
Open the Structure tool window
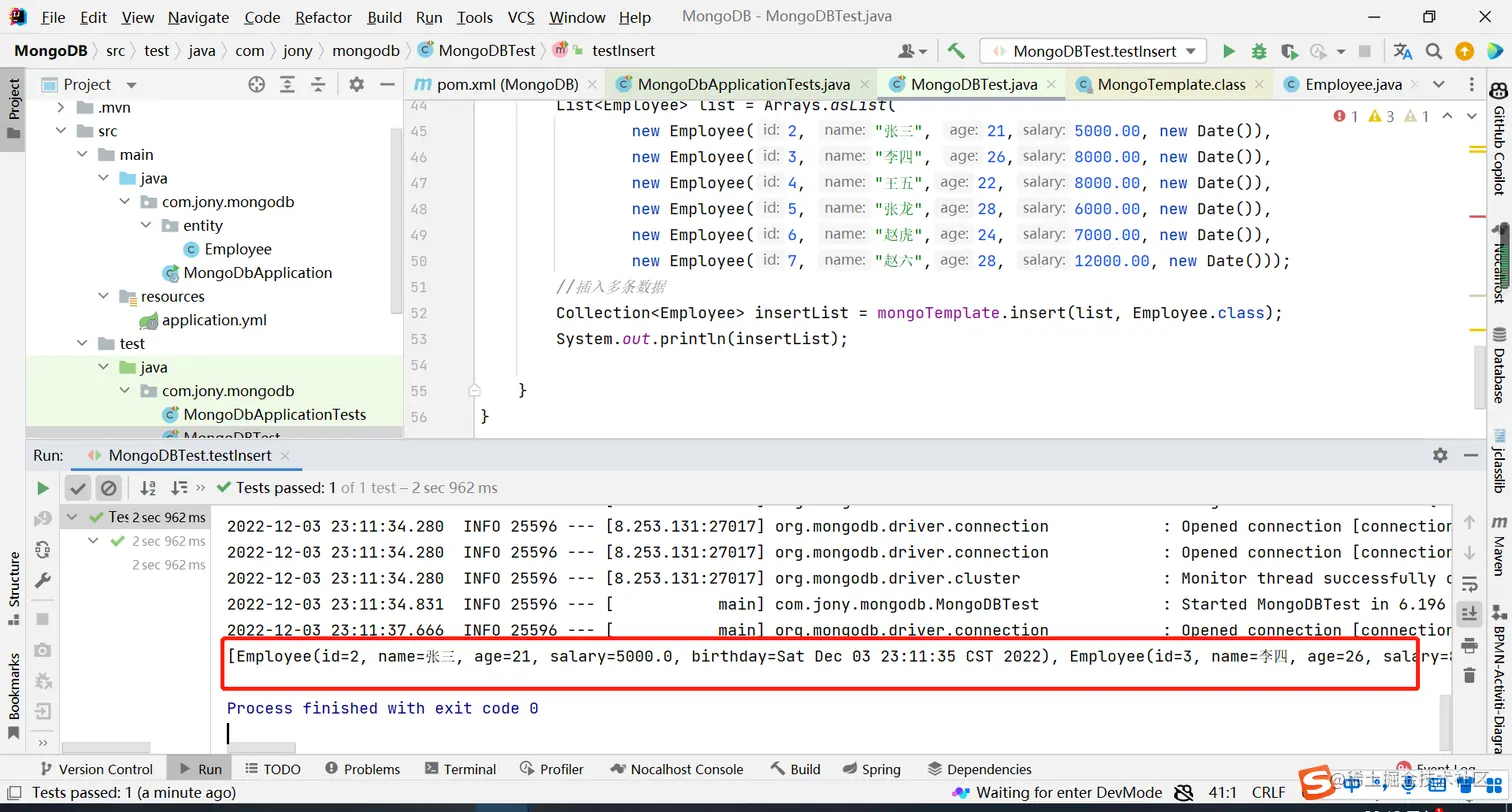click(14, 588)
